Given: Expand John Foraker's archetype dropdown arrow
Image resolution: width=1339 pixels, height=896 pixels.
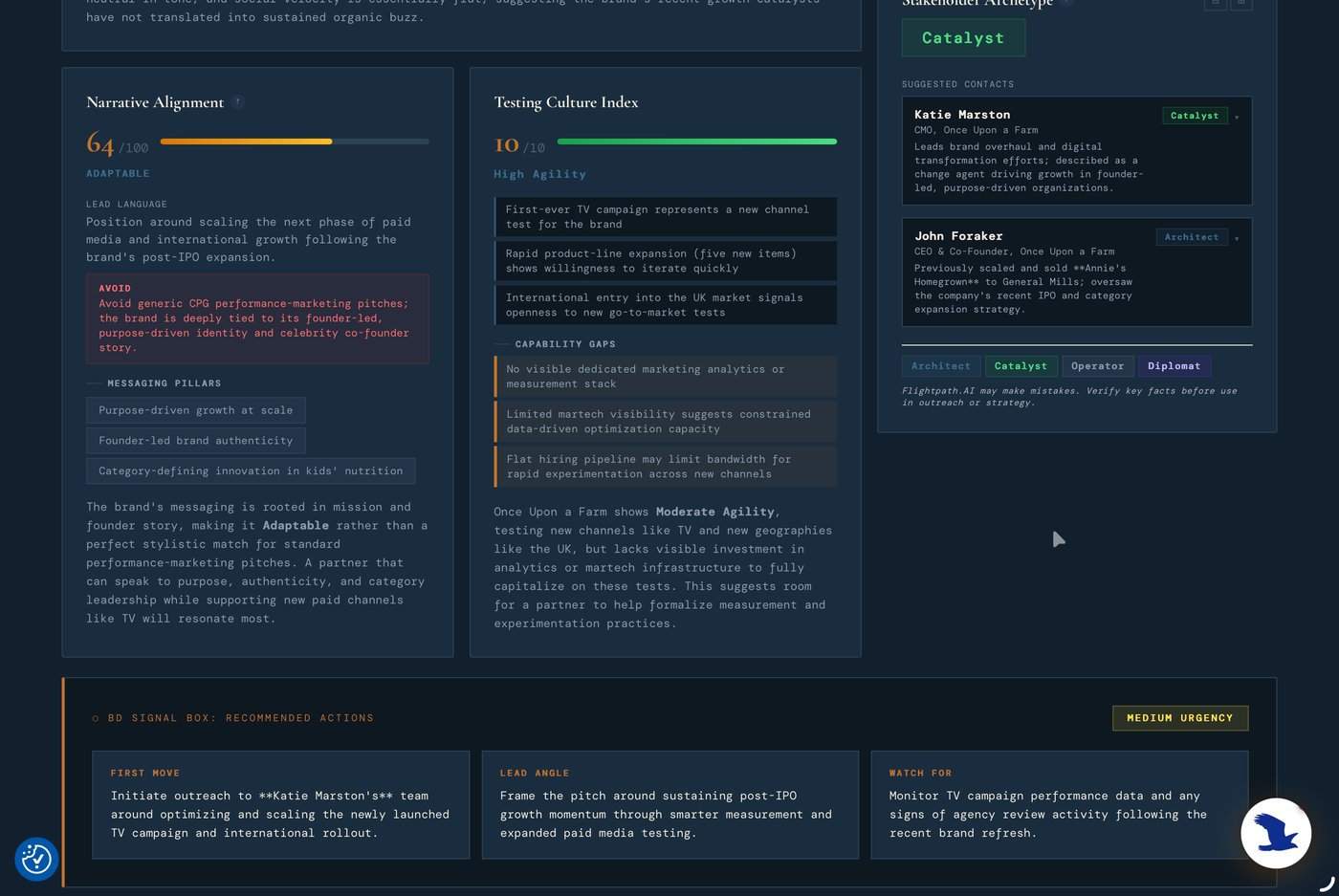Looking at the screenshot, I should coord(1237,238).
